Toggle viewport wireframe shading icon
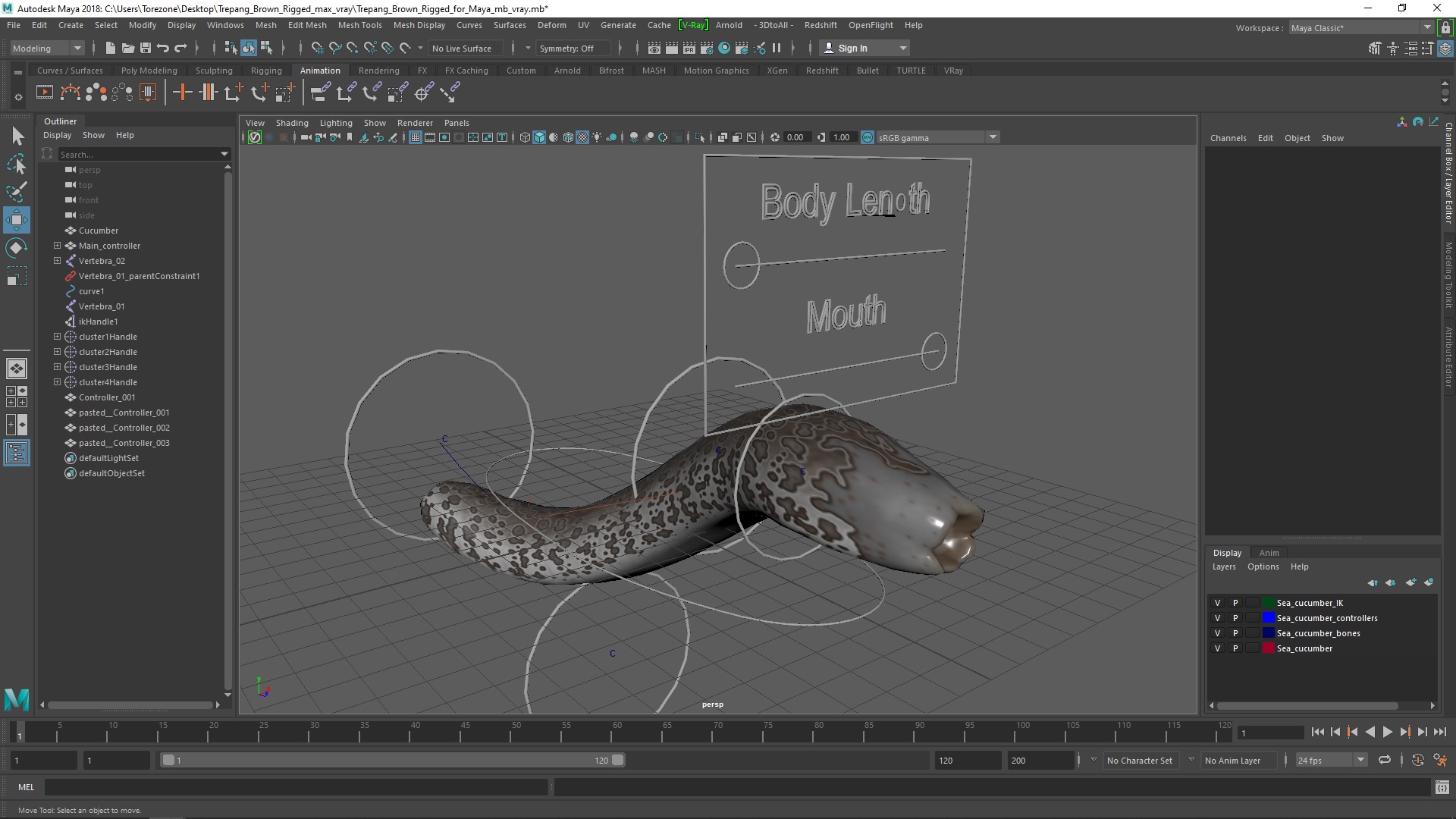 point(525,137)
